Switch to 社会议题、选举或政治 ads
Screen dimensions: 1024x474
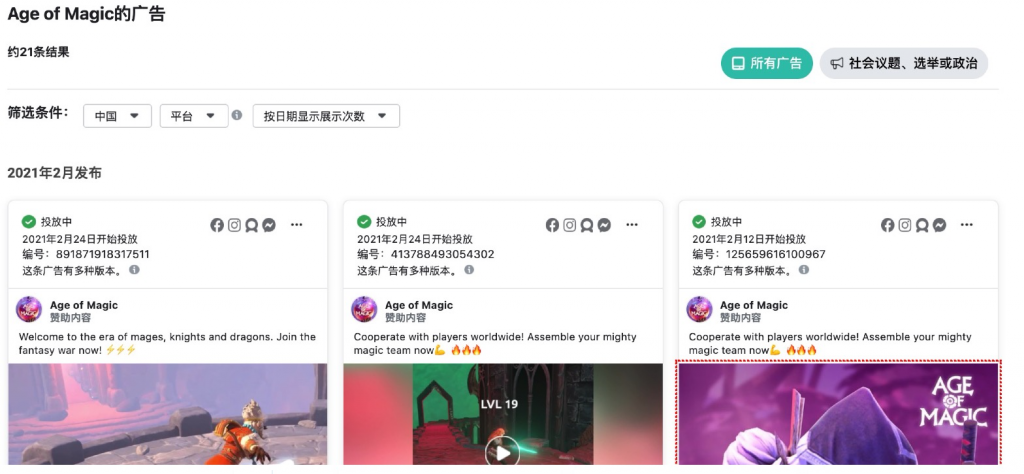tap(904, 63)
